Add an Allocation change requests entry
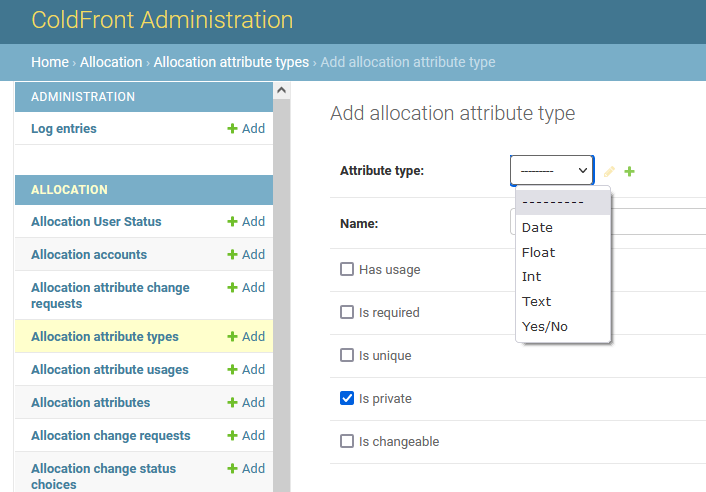The height and width of the screenshot is (492, 706). click(x=246, y=436)
